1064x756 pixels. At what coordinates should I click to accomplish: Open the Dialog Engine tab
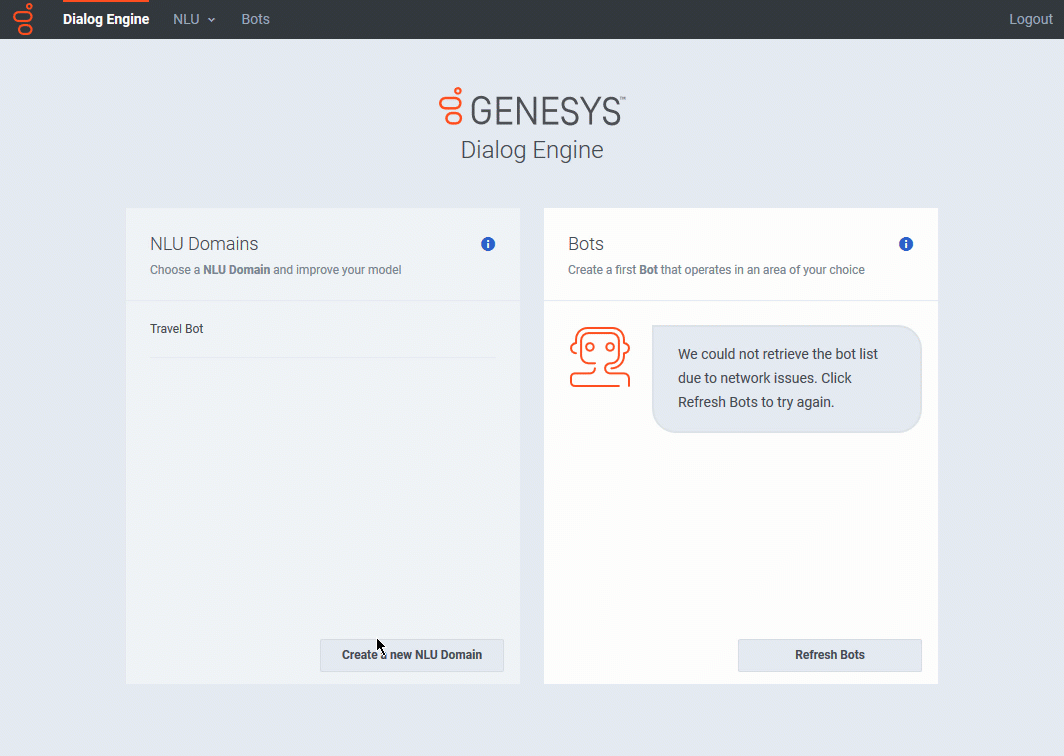click(106, 19)
